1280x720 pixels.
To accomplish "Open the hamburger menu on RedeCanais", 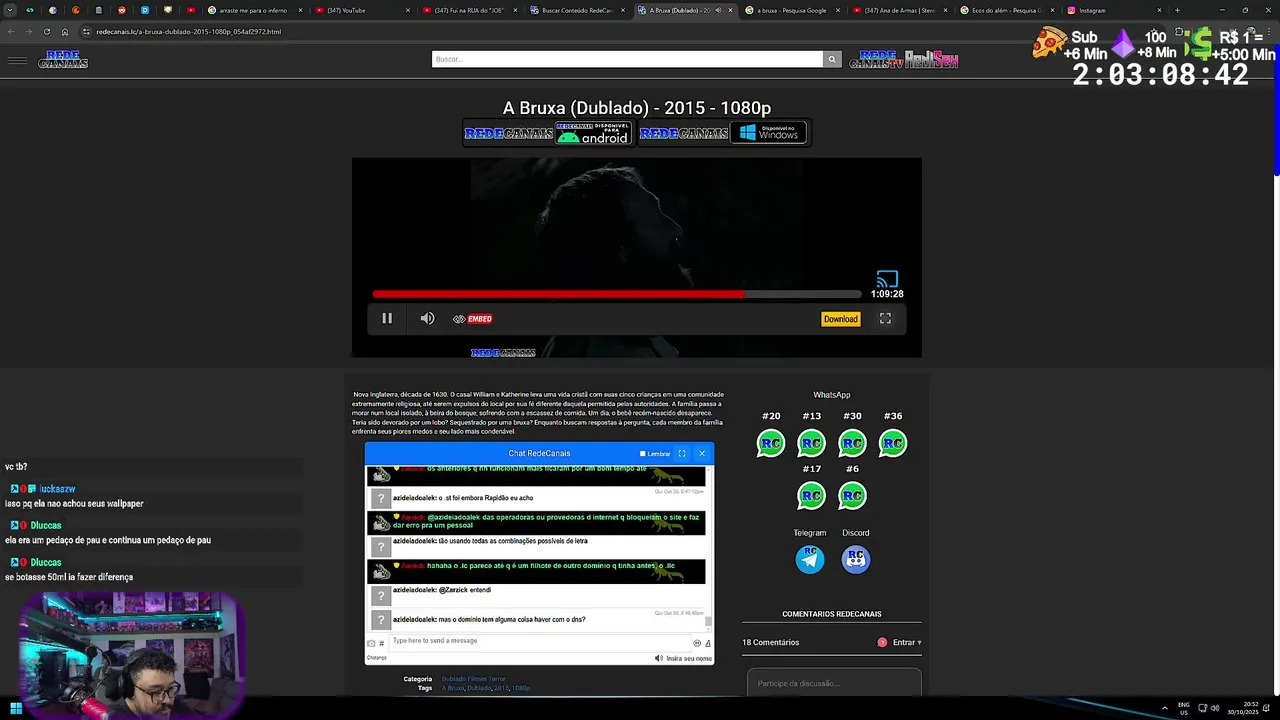I will [x=17, y=60].
